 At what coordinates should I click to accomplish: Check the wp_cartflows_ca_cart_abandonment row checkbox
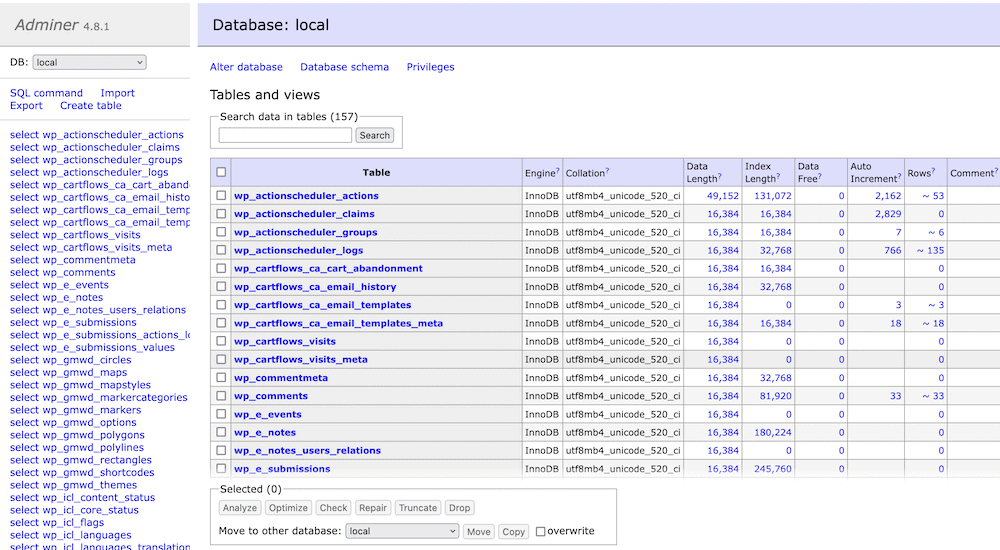221,268
